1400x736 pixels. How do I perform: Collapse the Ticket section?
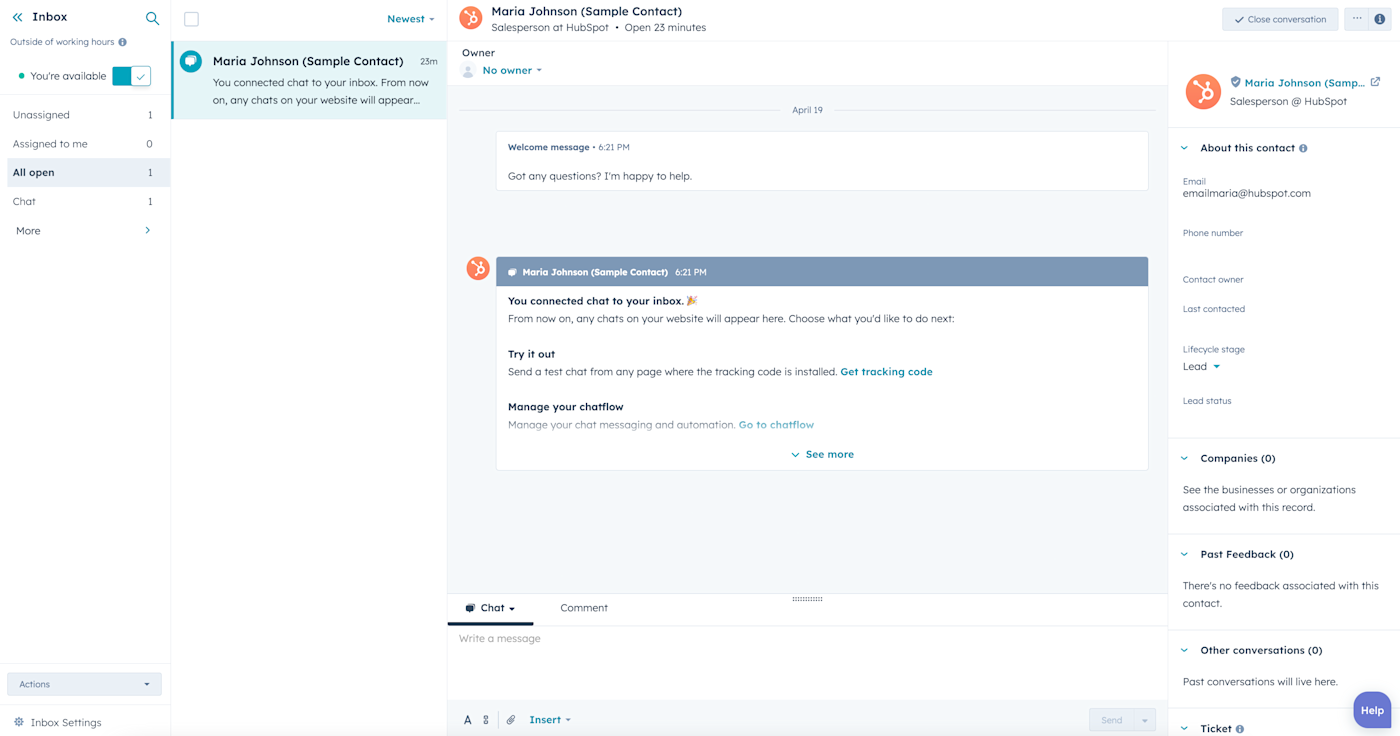[x=1184, y=729]
